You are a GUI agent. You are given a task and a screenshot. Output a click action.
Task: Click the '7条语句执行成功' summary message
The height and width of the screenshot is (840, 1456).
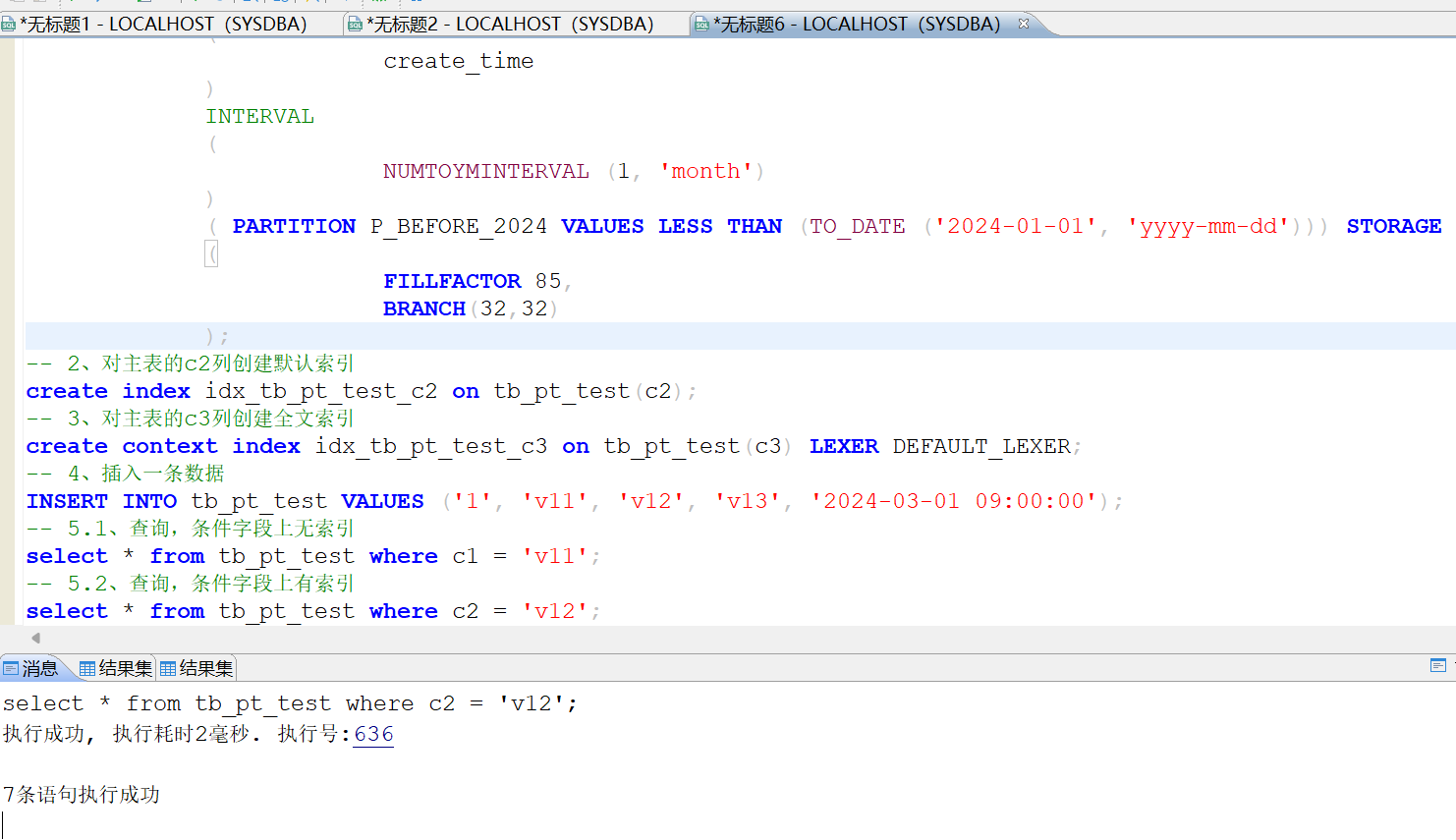coord(81,794)
